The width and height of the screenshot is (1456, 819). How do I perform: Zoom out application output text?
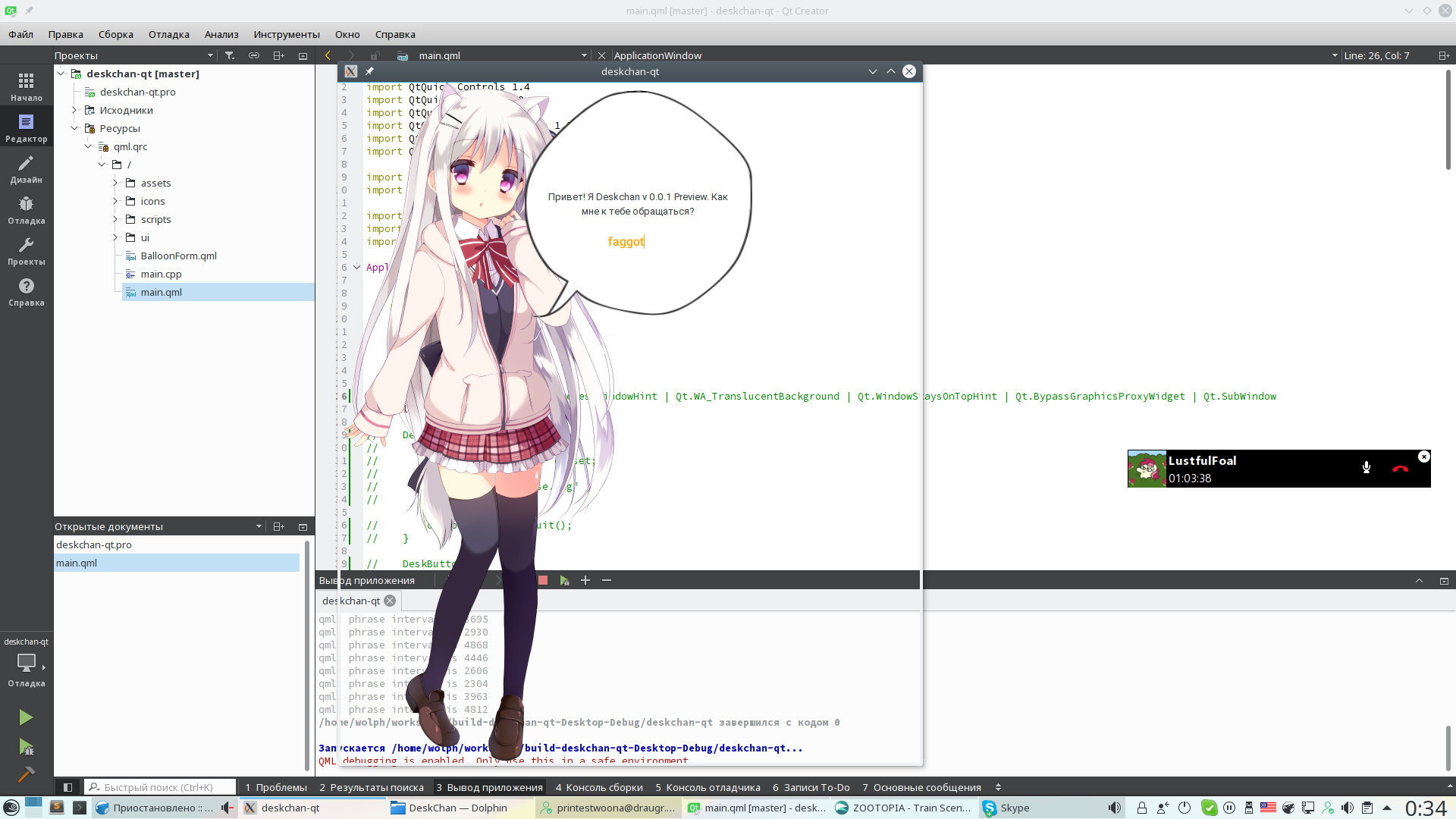[607, 580]
